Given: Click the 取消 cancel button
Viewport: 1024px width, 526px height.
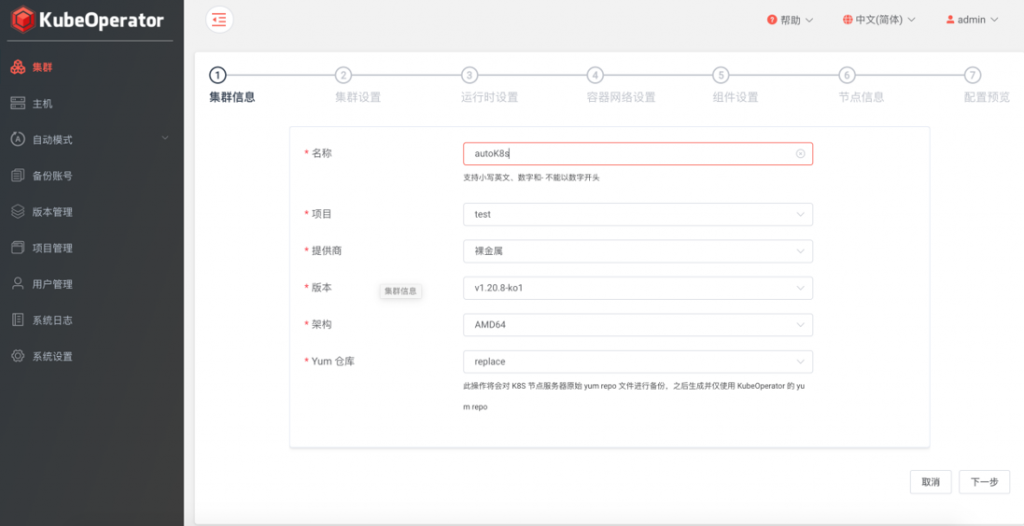Looking at the screenshot, I should point(931,482).
